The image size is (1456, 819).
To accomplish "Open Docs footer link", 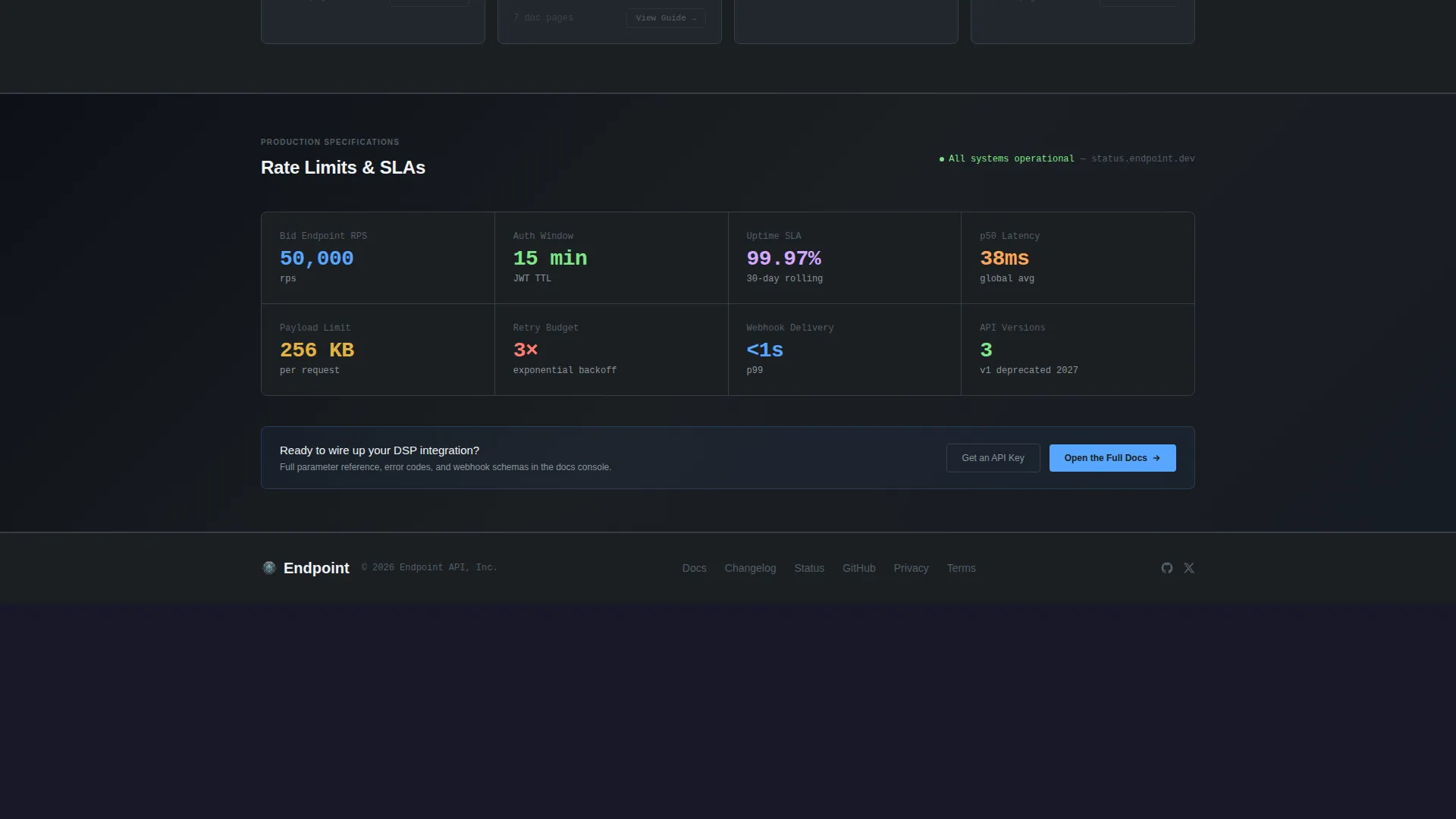I will point(694,568).
